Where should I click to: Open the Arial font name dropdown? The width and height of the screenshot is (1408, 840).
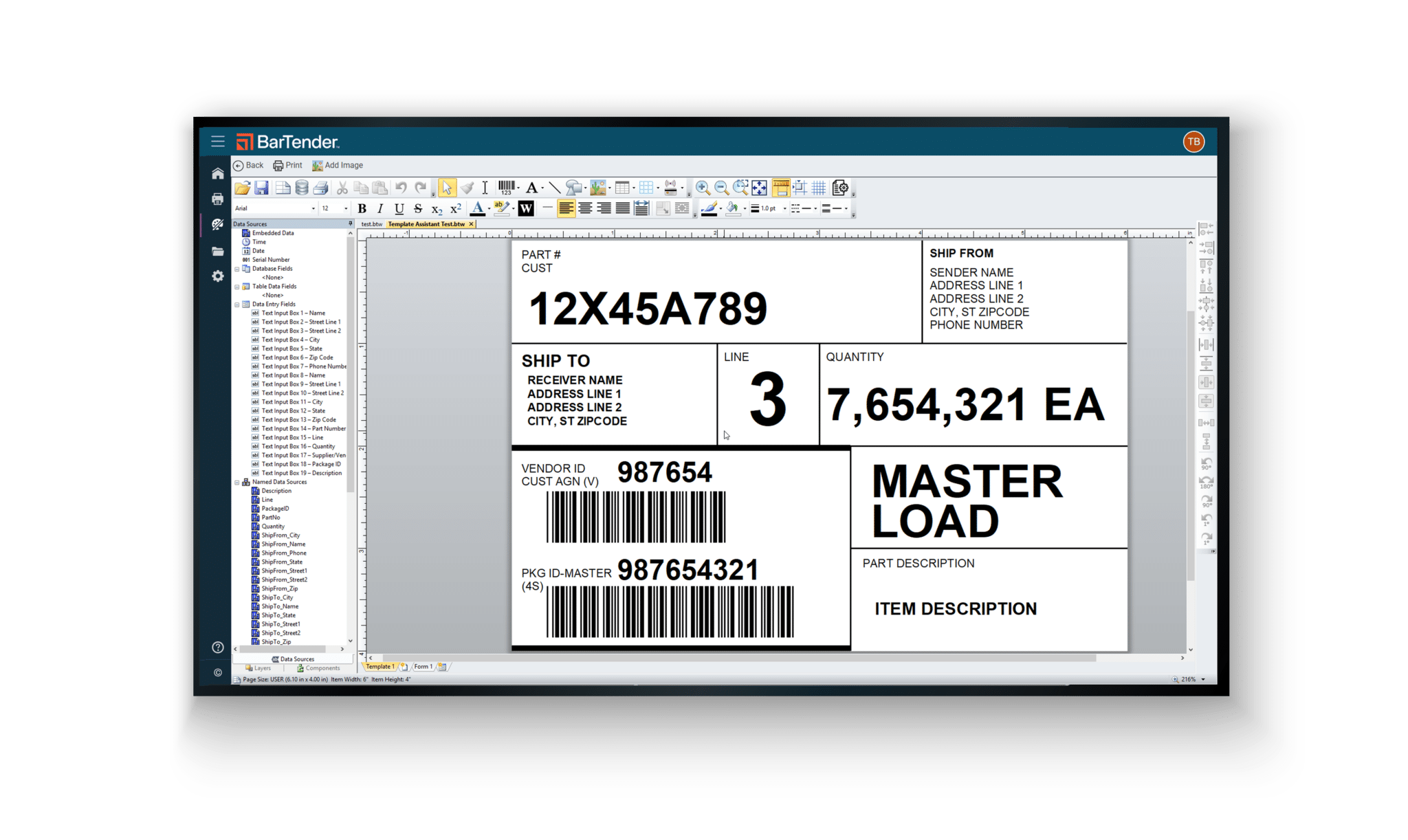(313, 208)
